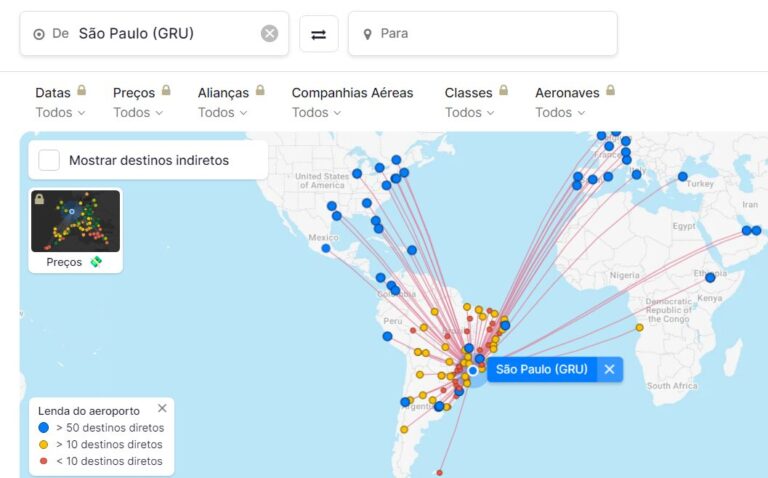Click the lock icon next to Aeronaves

click(610, 90)
